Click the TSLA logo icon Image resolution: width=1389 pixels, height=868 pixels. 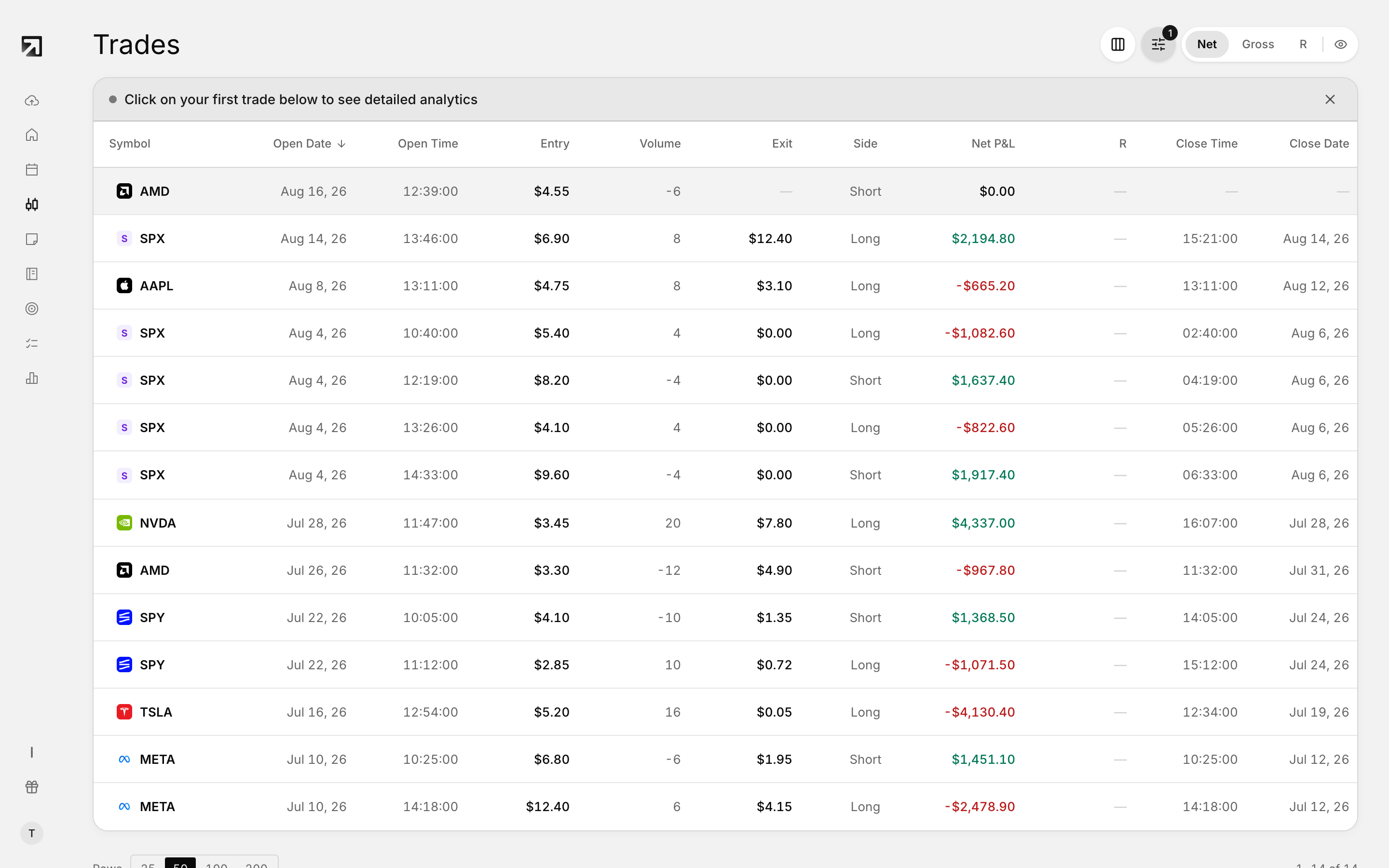[x=124, y=712]
